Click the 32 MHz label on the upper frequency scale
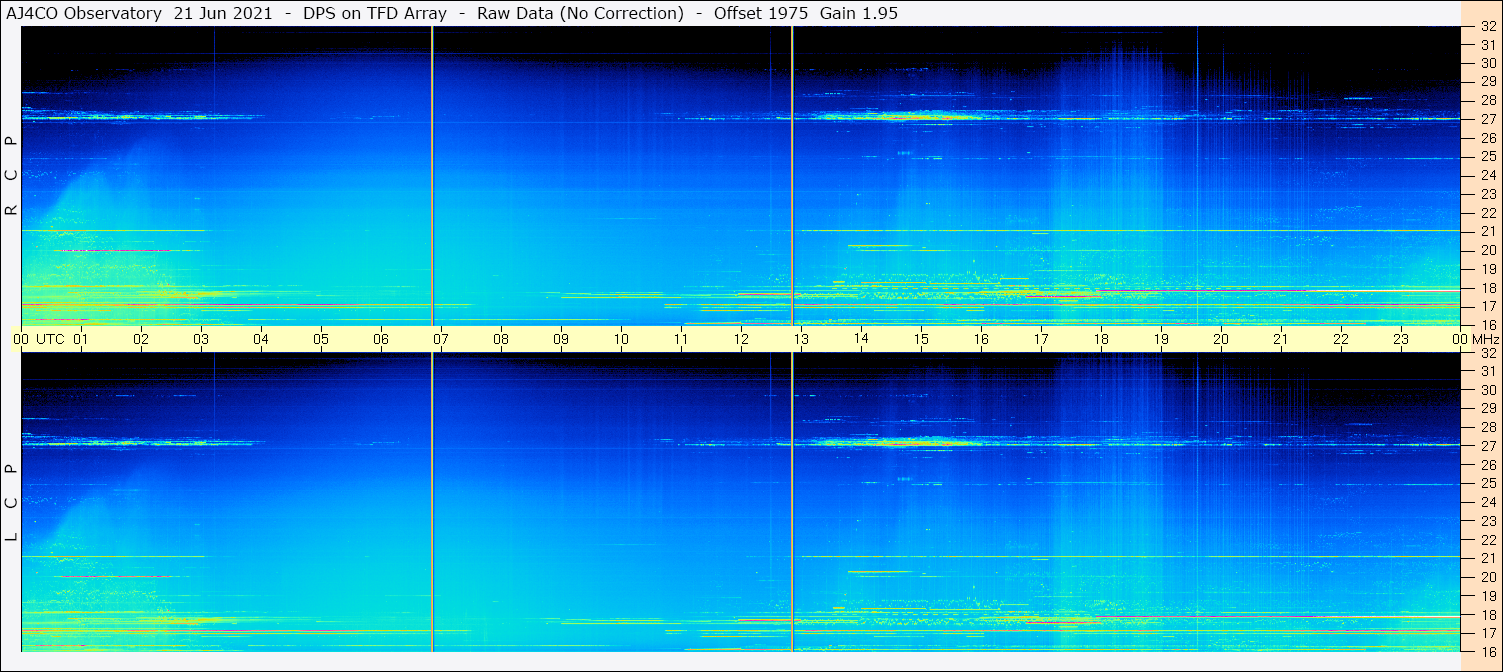Image resolution: width=1503 pixels, height=672 pixels. 1488,26
